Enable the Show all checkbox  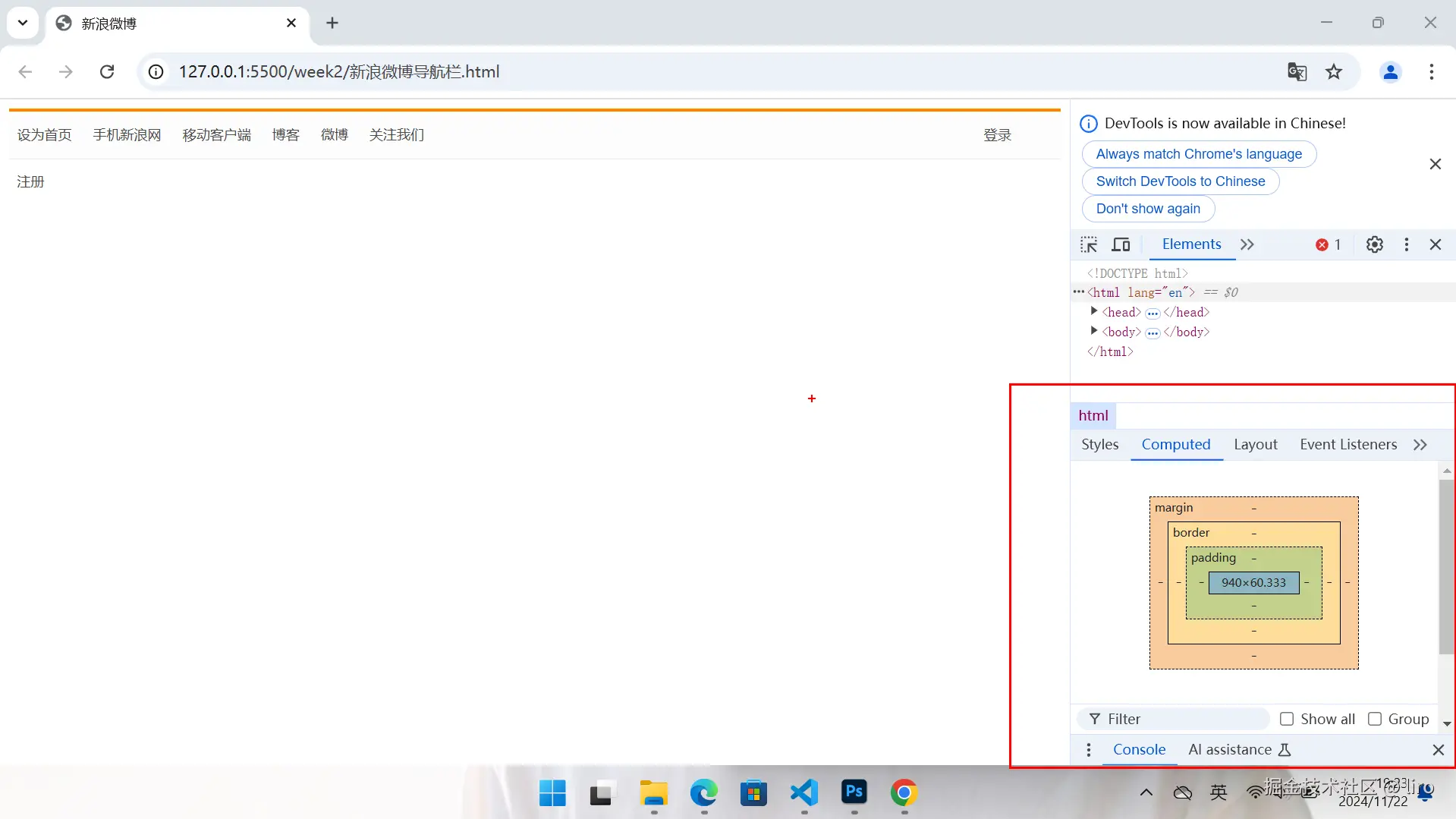(x=1286, y=719)
